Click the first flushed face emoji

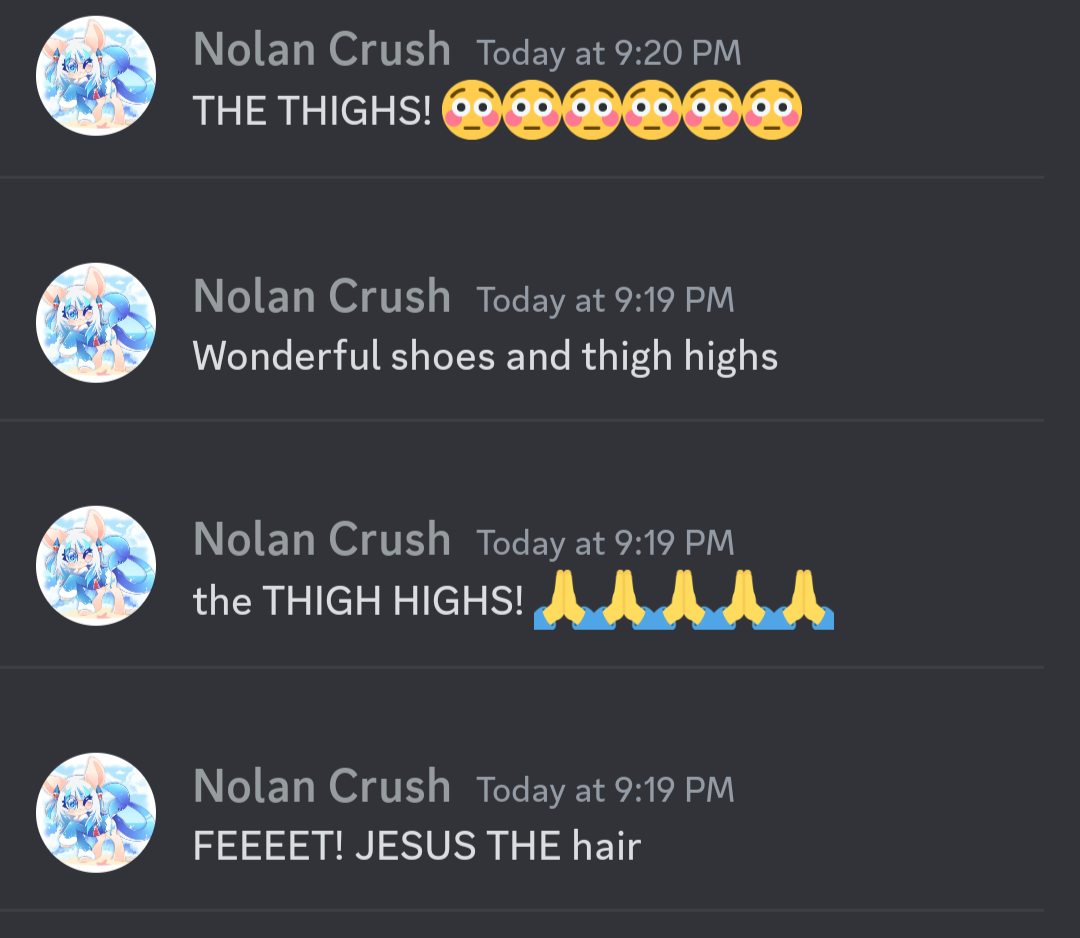click(471, 110)
